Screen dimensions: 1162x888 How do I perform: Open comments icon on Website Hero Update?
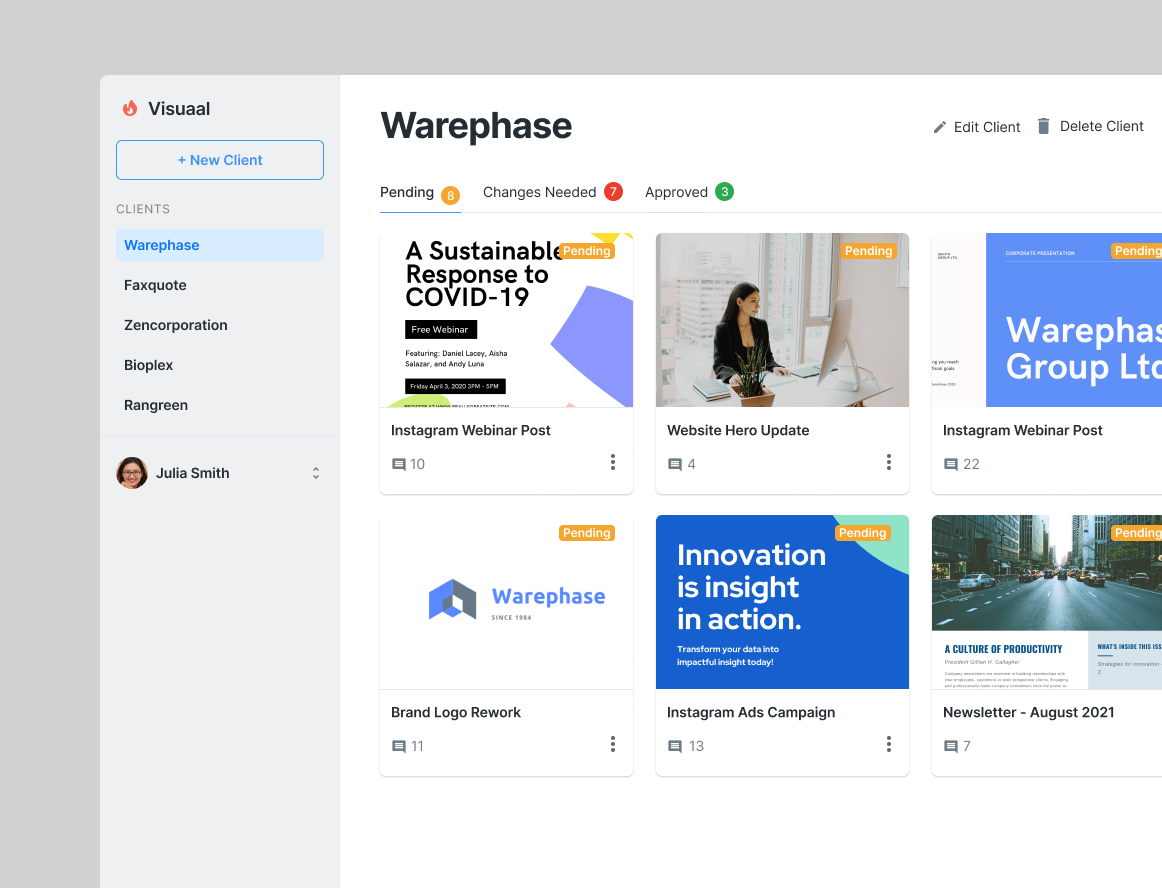(x=675, y=465)
